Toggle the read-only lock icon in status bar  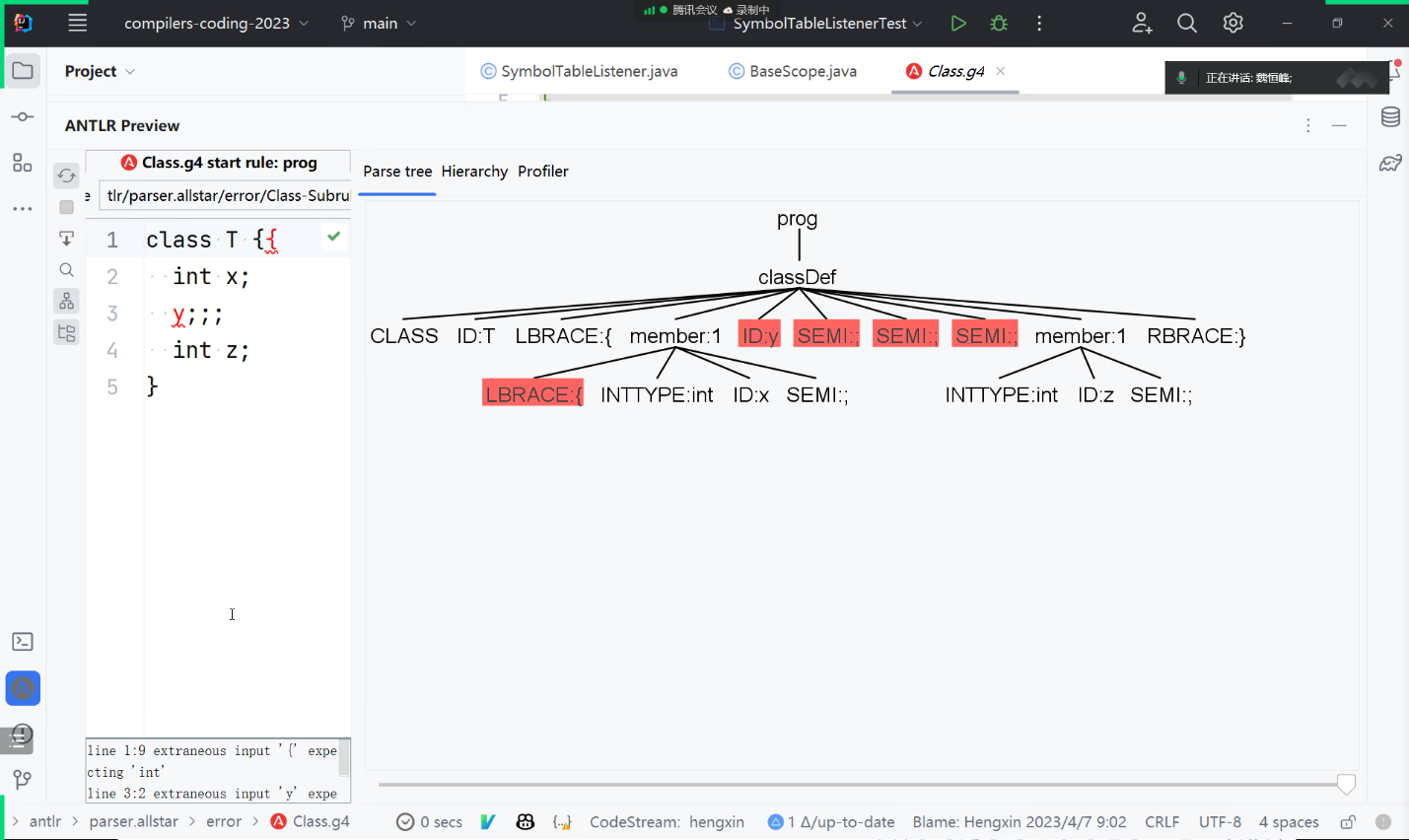tap(1348, 822)
